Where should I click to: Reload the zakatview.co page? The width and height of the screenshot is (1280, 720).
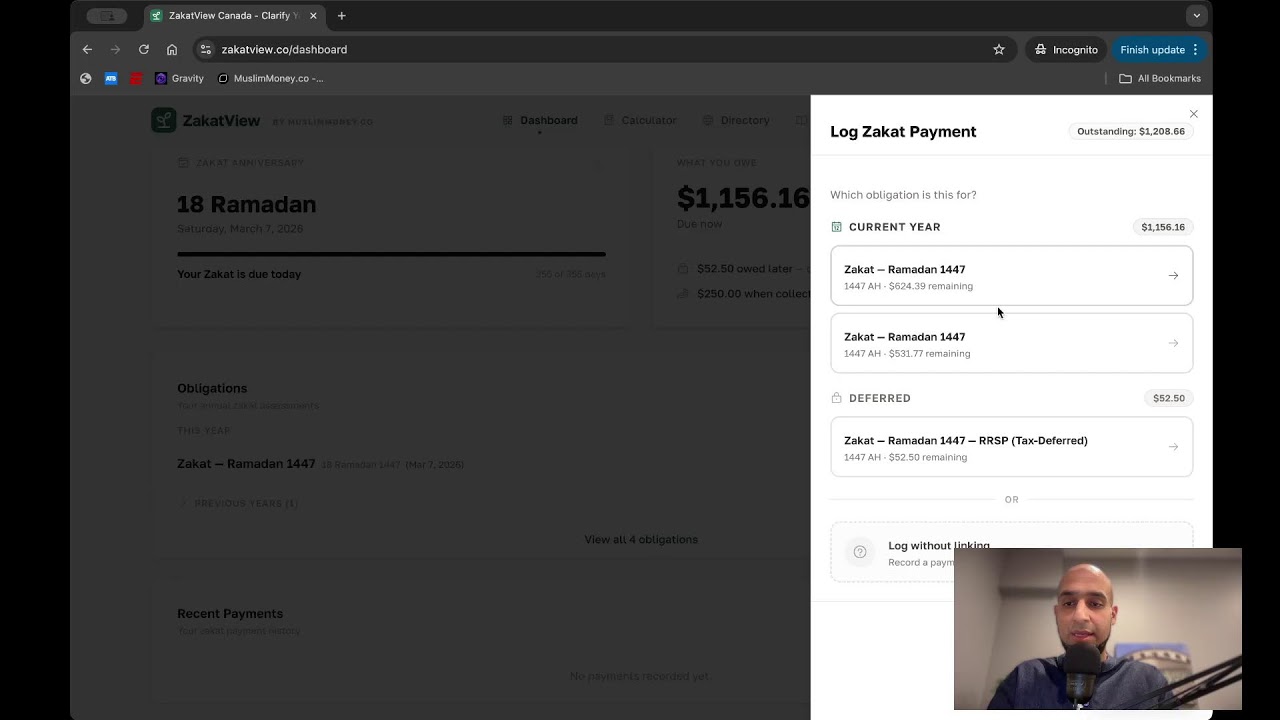pyautogui.click(x=144, y=49)
